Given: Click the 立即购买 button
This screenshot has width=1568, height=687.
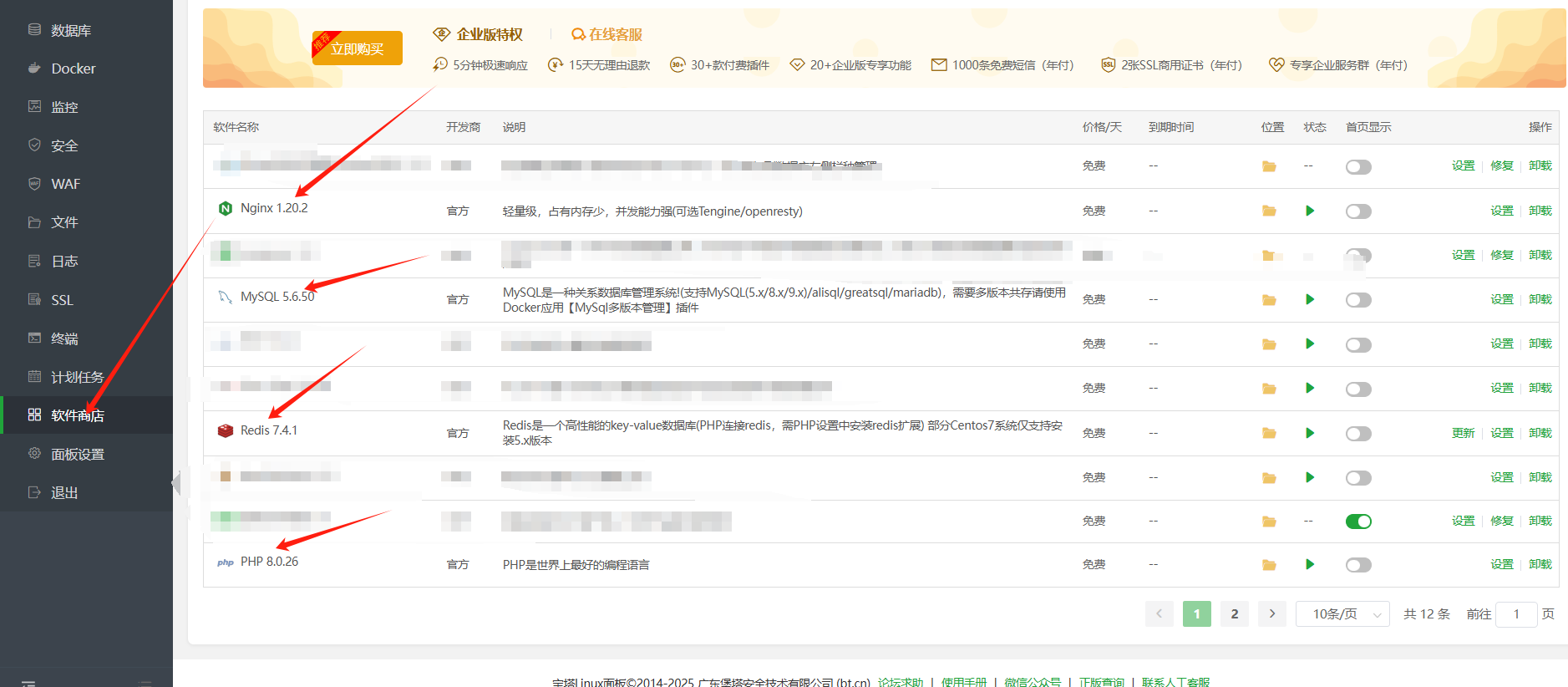Looking at the screenshot, I should click(x=358, y=48).
